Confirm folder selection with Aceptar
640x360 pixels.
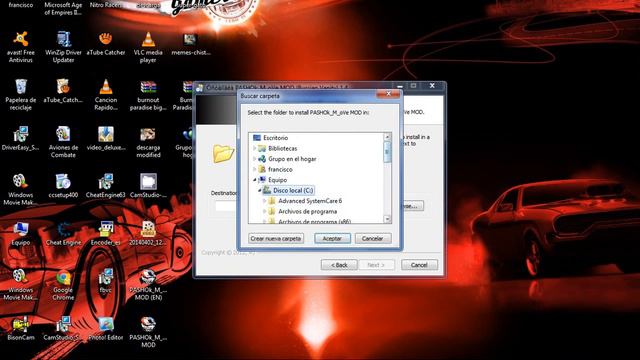[x=332, y=238]
